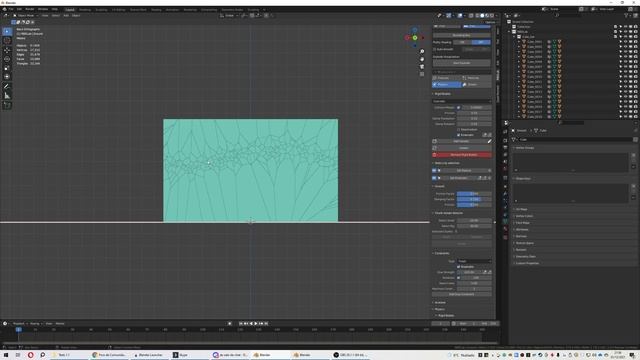Open Skype from the taskbar
This screenshot has height=360, width=640.
[x=189, y=355]
